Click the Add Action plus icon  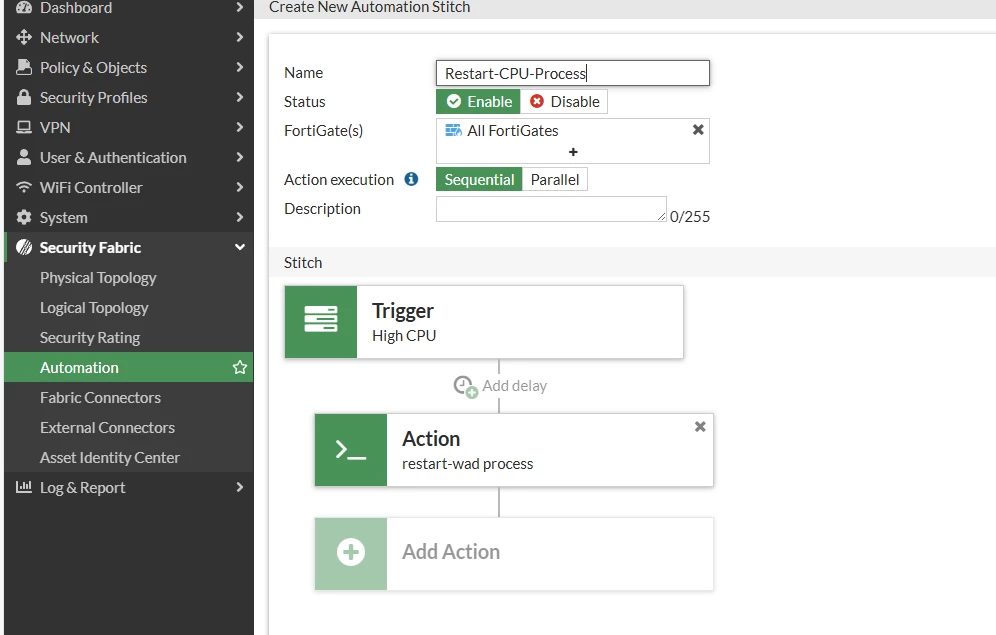coord(351,552)
